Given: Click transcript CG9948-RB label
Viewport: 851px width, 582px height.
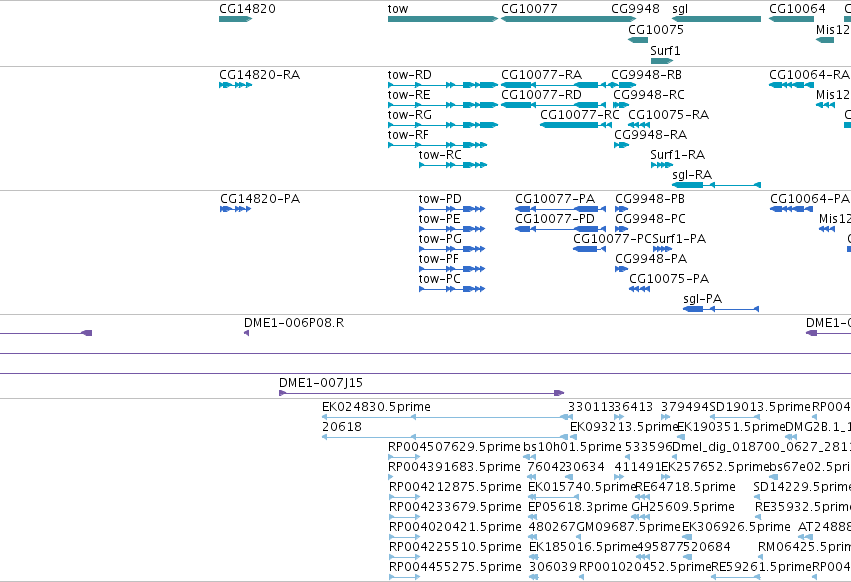Looking at the screenshot, I should (x=646, y=74).
